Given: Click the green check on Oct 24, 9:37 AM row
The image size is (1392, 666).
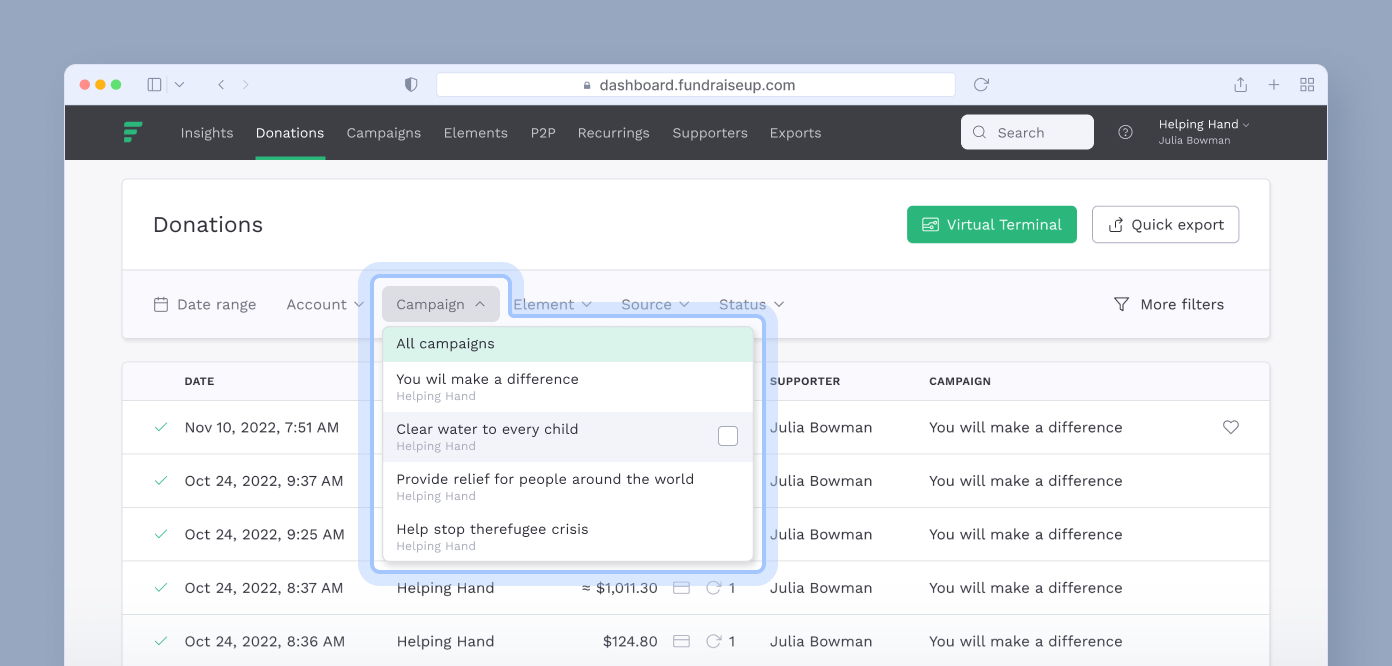Looking at the screenshot, I should pos(160,481).
